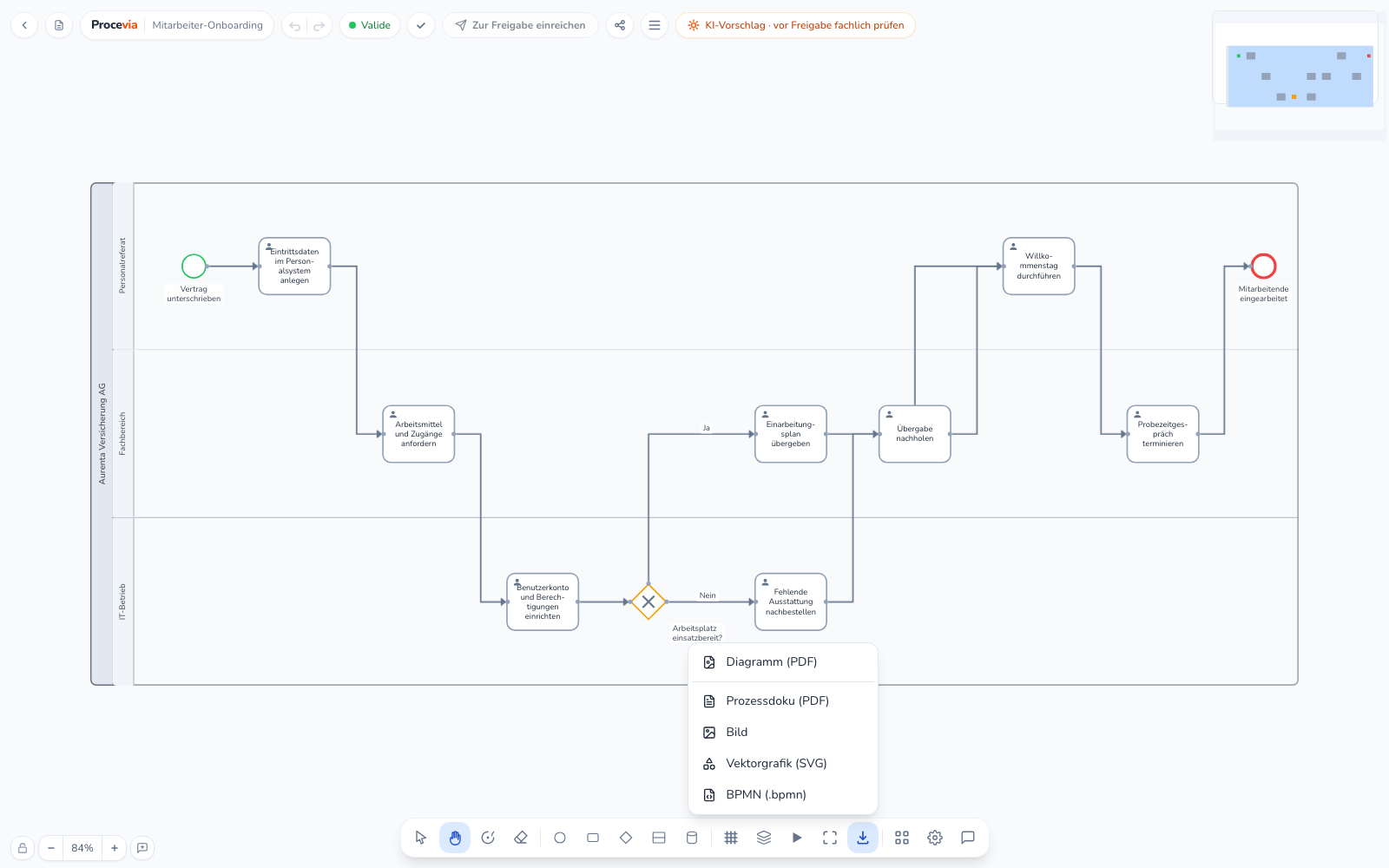
Task: Click the Vertrag unterschrieben label
Action: tap(194, 294)
